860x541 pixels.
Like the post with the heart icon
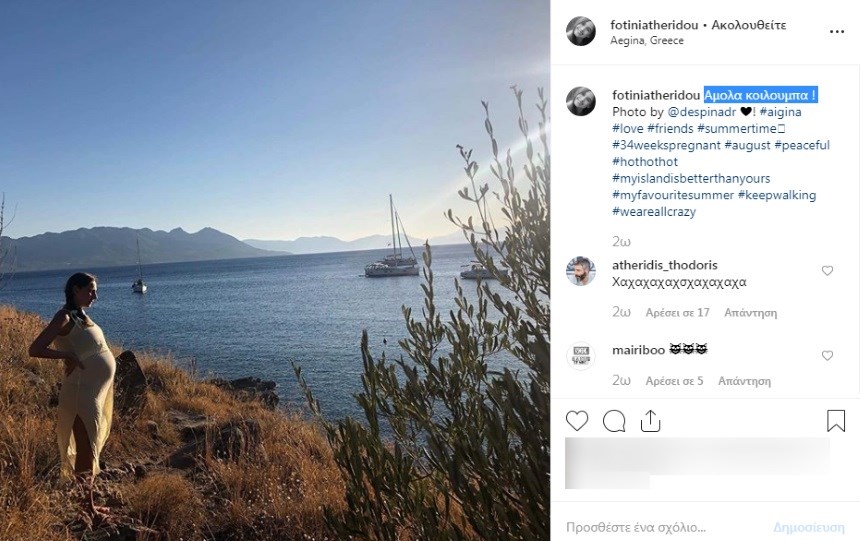(x=576, y=421)
